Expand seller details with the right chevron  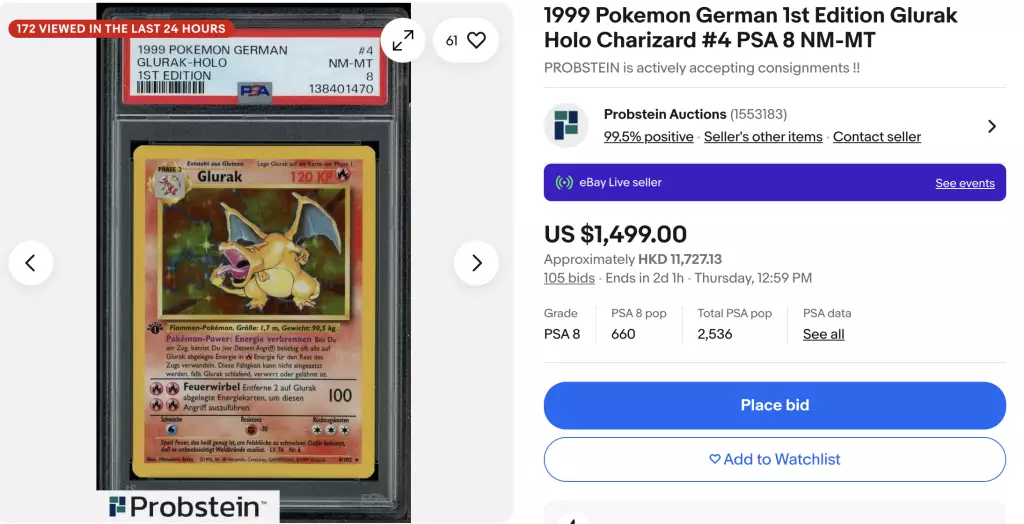(x=991, y=126)
